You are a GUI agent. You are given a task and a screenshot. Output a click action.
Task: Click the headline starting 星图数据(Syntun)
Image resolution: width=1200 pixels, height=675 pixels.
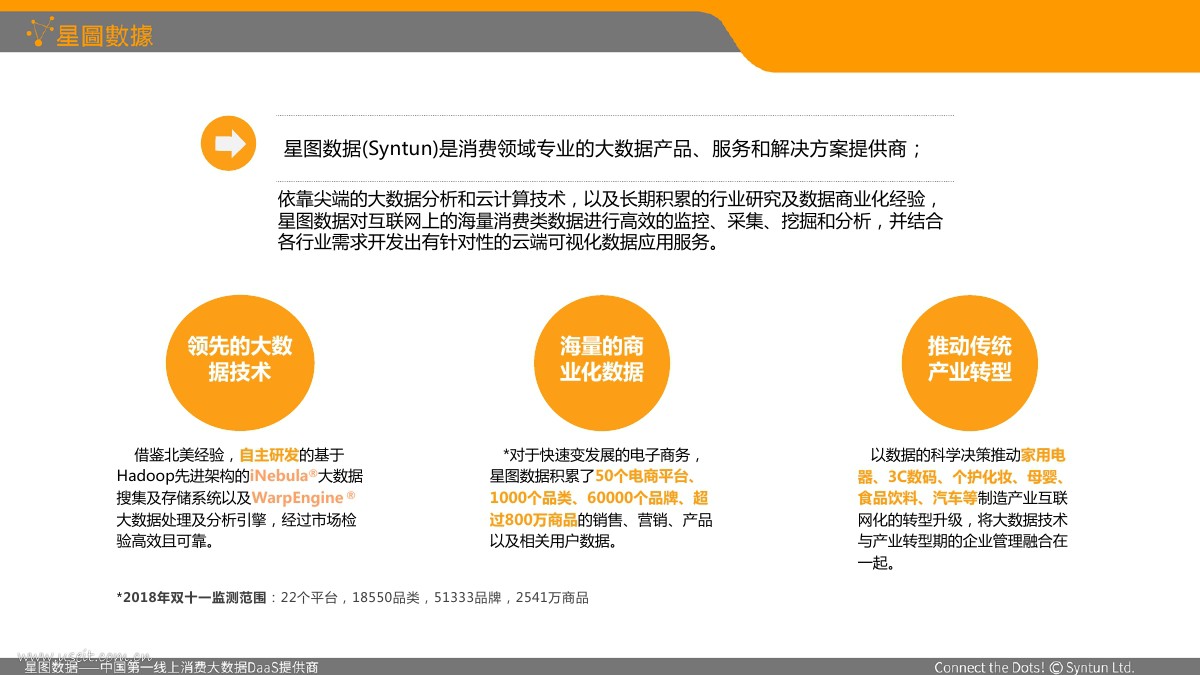pyautogui.click(x=603, y=149)
